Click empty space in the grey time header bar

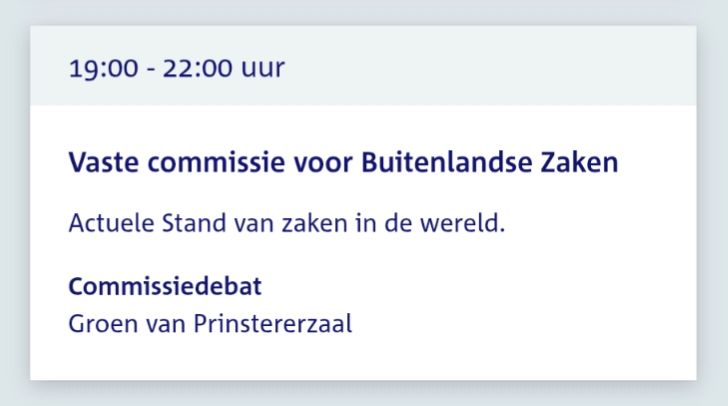pos(500,68)
